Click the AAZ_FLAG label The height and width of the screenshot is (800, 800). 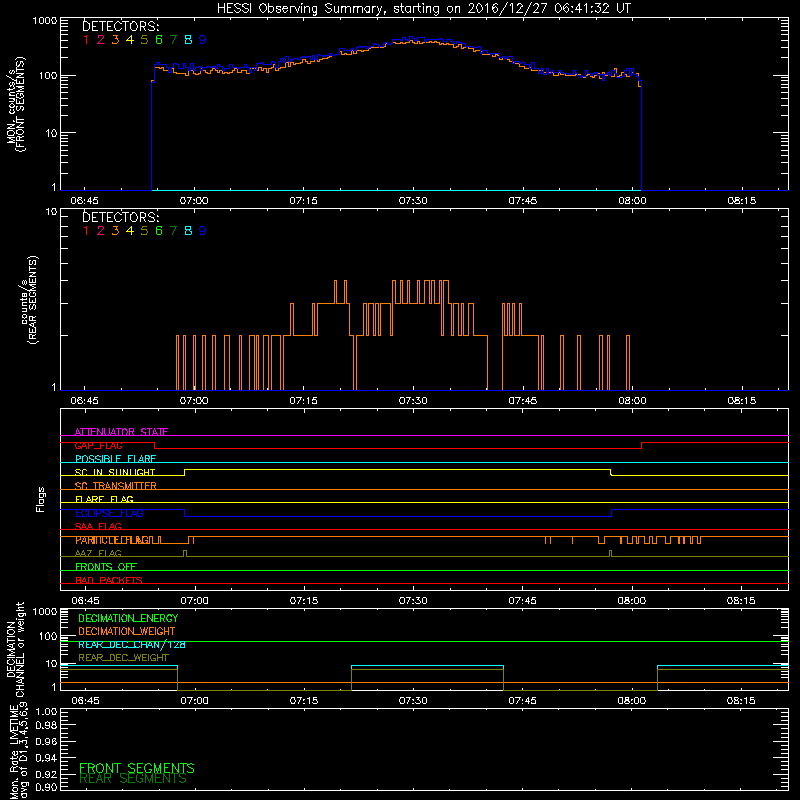98,554
